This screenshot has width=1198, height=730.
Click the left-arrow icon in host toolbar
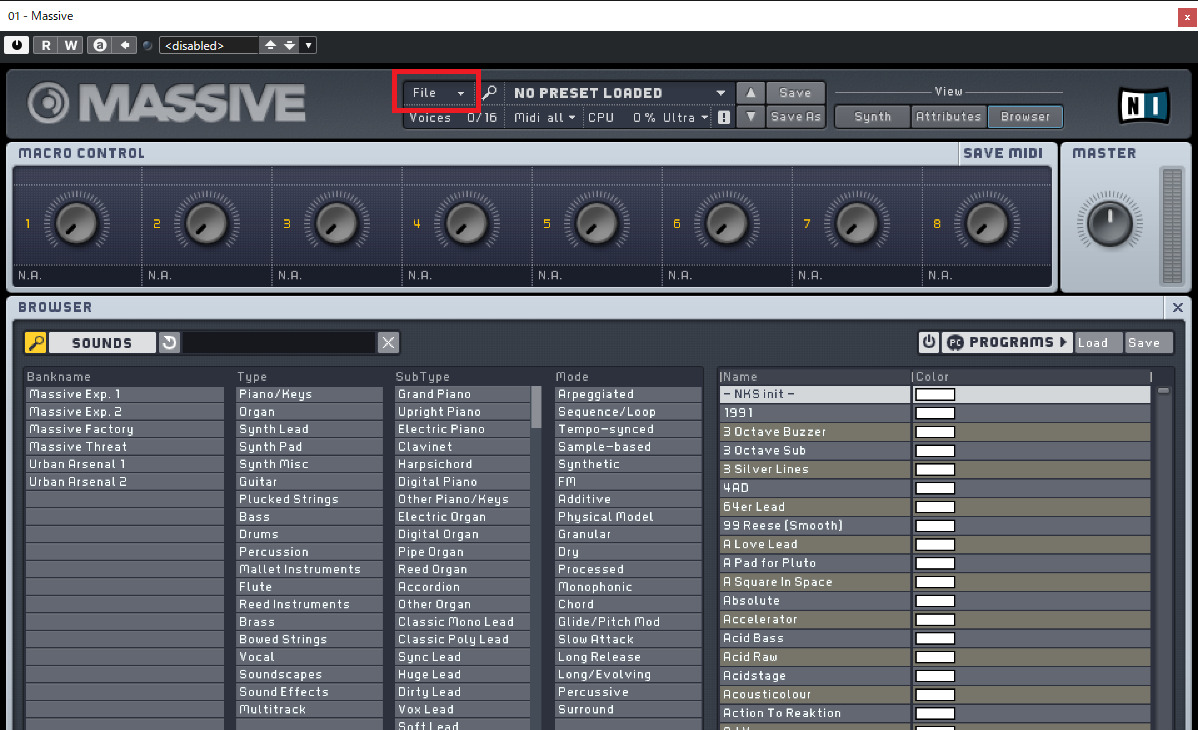tap(125, 45)
